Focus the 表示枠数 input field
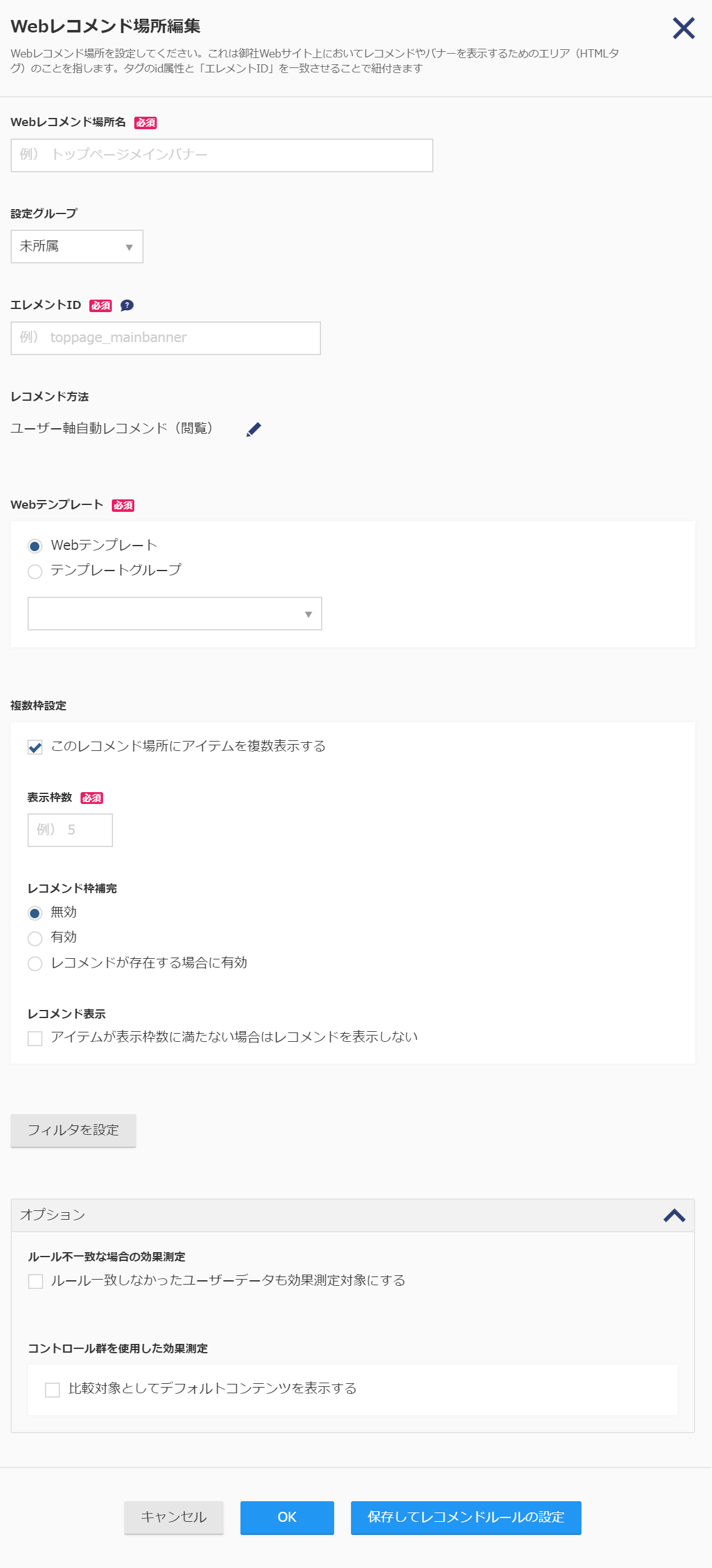Screen dimensions: 712x1568 pos(70,830)
